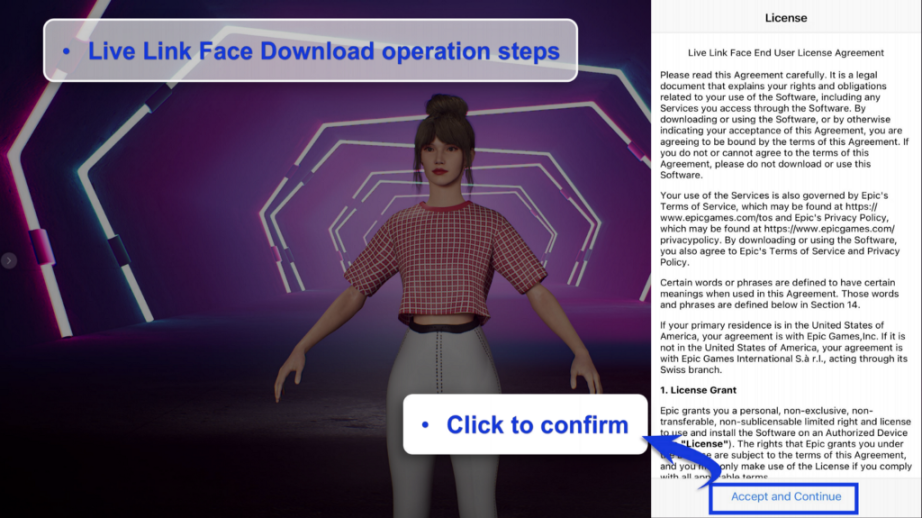Screen dimensions: 922x518
Task: Click the Accept and Continue button
Action: coord(785,497)
